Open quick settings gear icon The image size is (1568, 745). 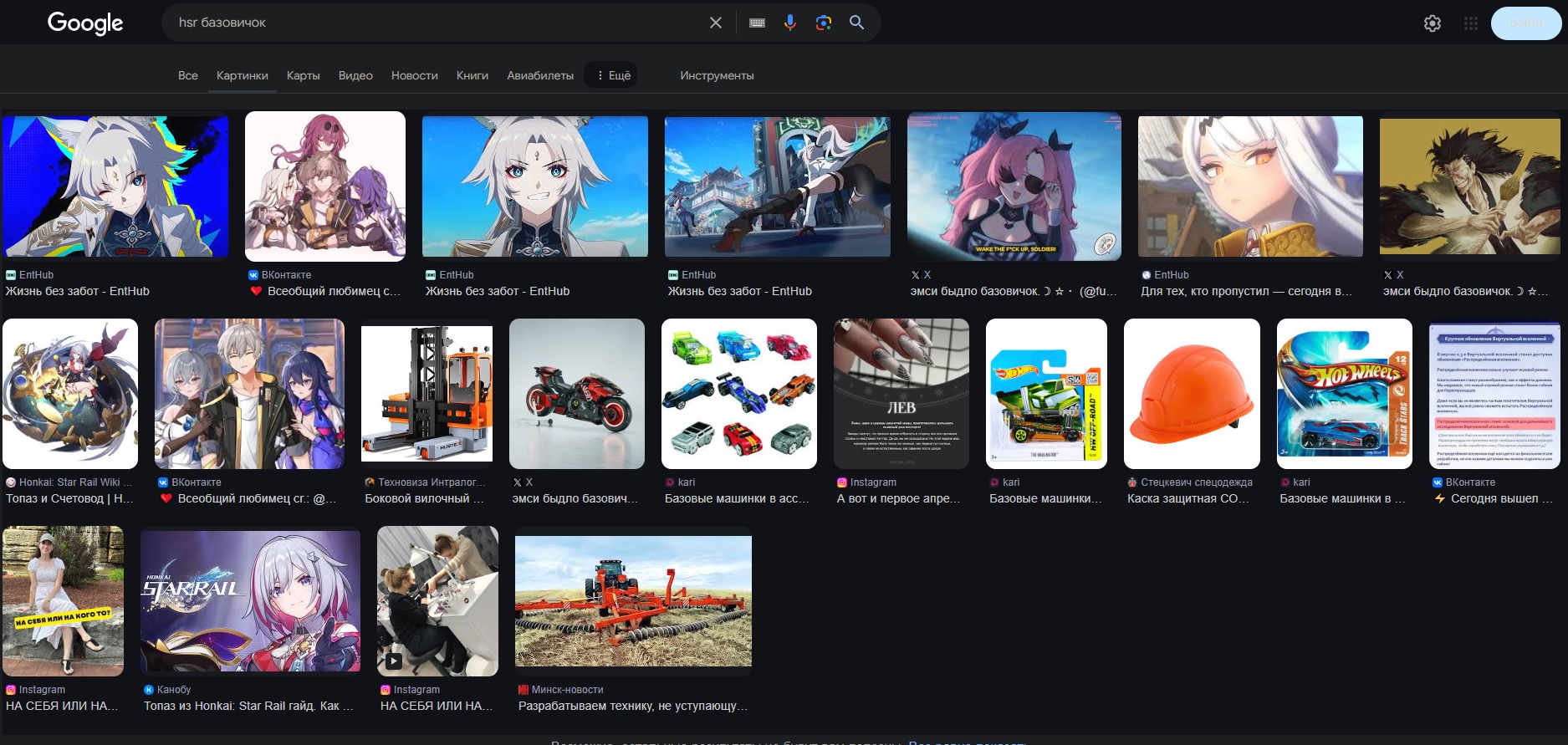click(x=1433, y=23)
